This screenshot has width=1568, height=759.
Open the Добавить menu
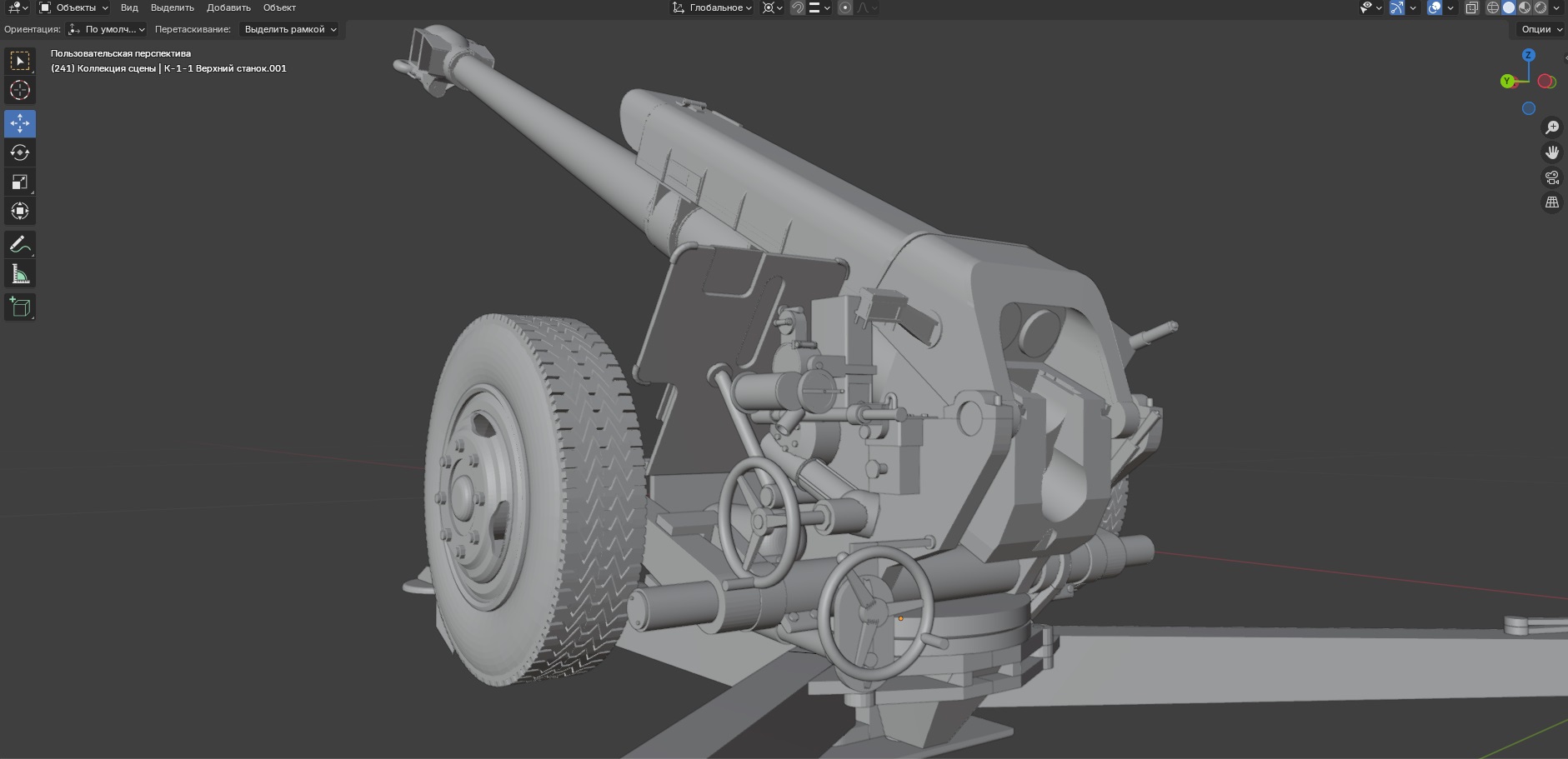click(x=228, y=7)
